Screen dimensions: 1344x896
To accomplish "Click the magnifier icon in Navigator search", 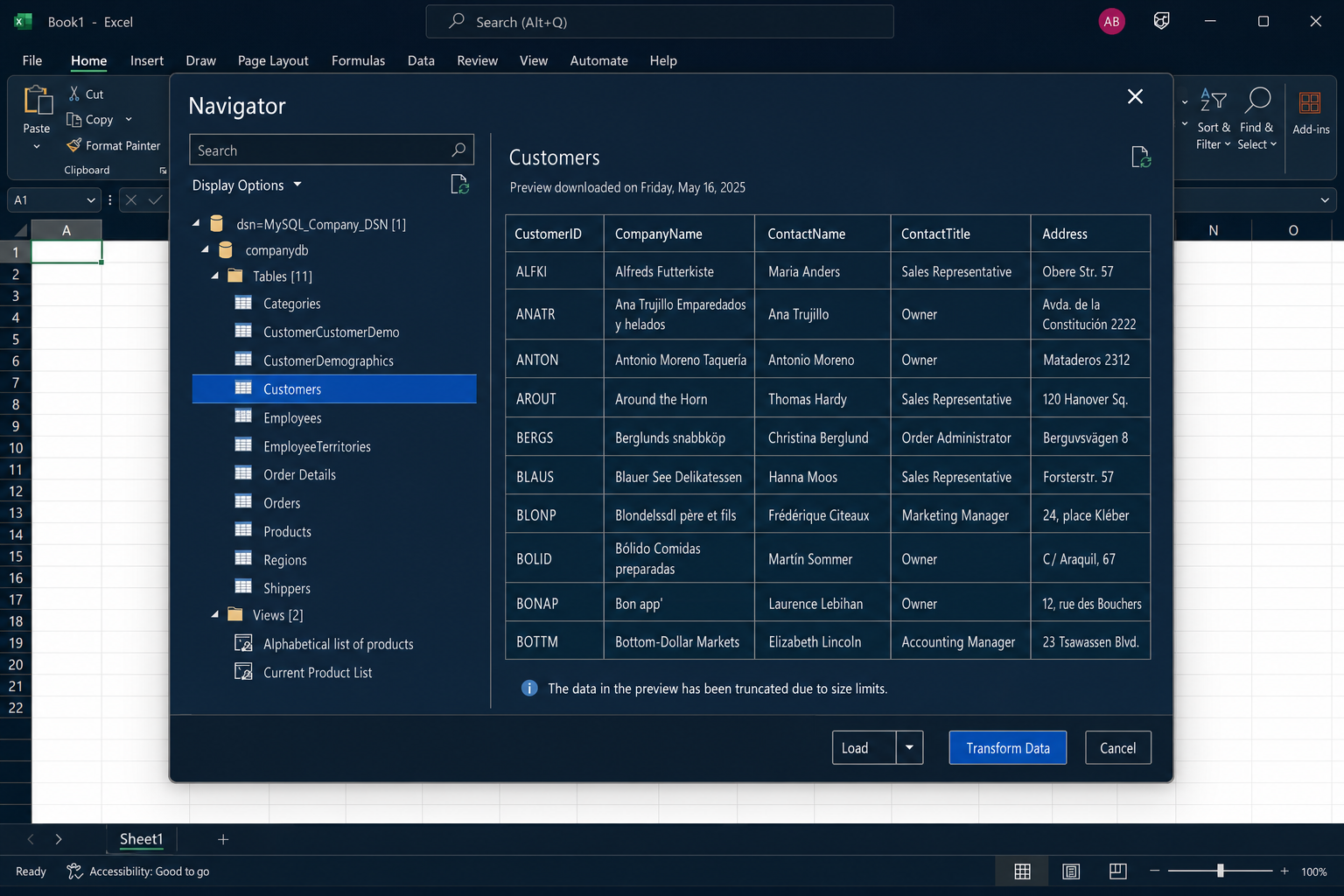I will [458, 150].
